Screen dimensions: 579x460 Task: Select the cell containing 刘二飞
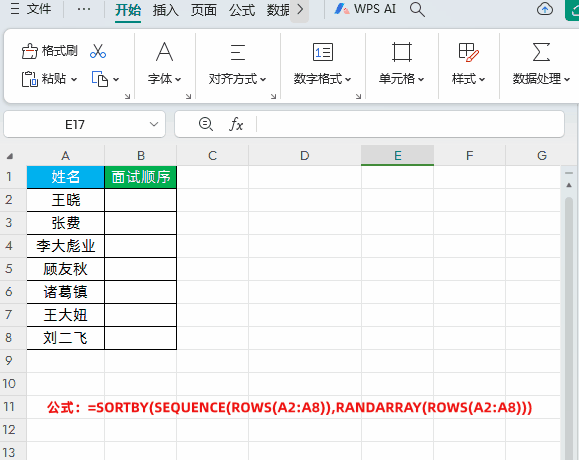point(65,338)
